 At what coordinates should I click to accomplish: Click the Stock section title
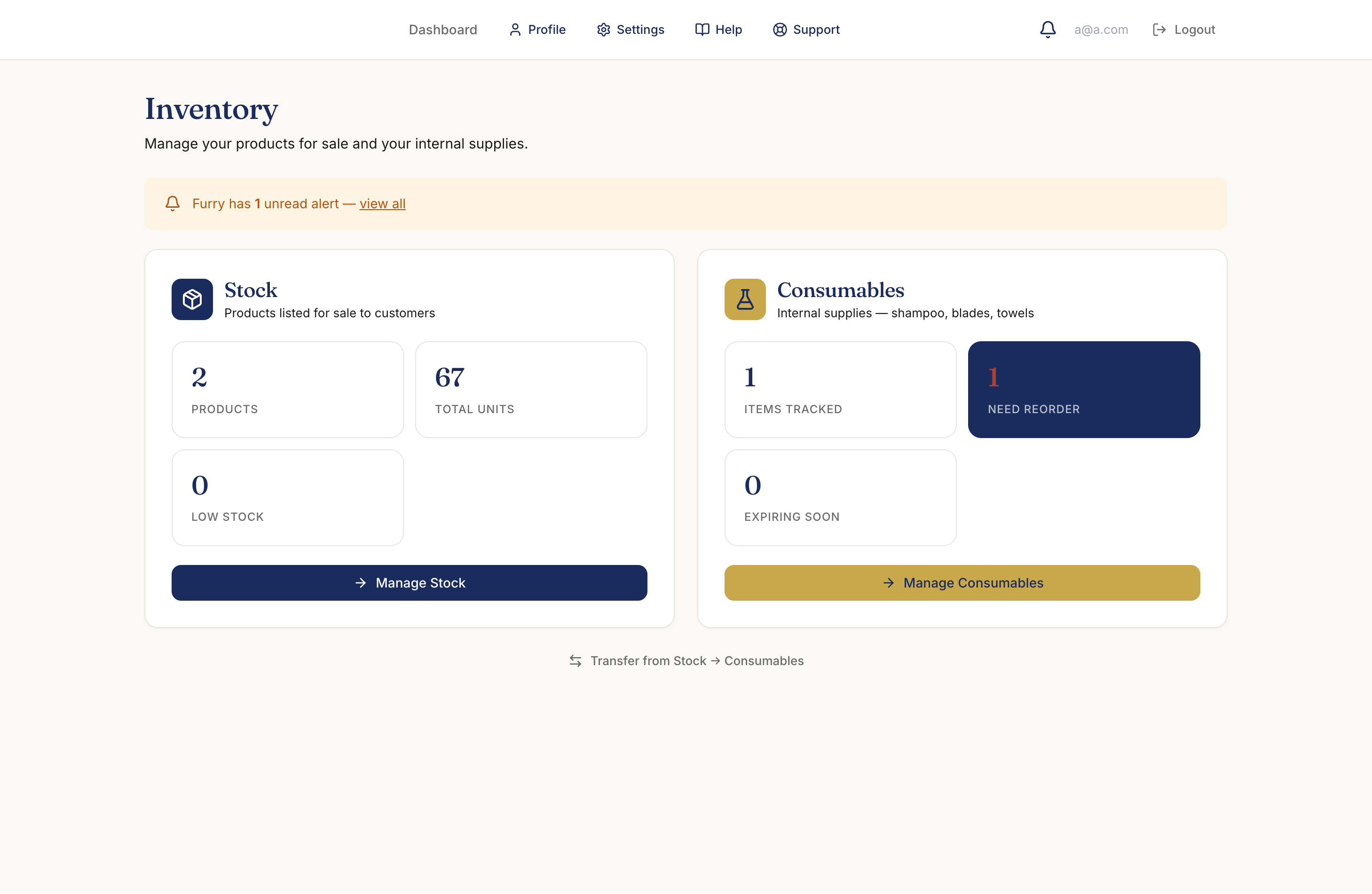click(251, 290)
